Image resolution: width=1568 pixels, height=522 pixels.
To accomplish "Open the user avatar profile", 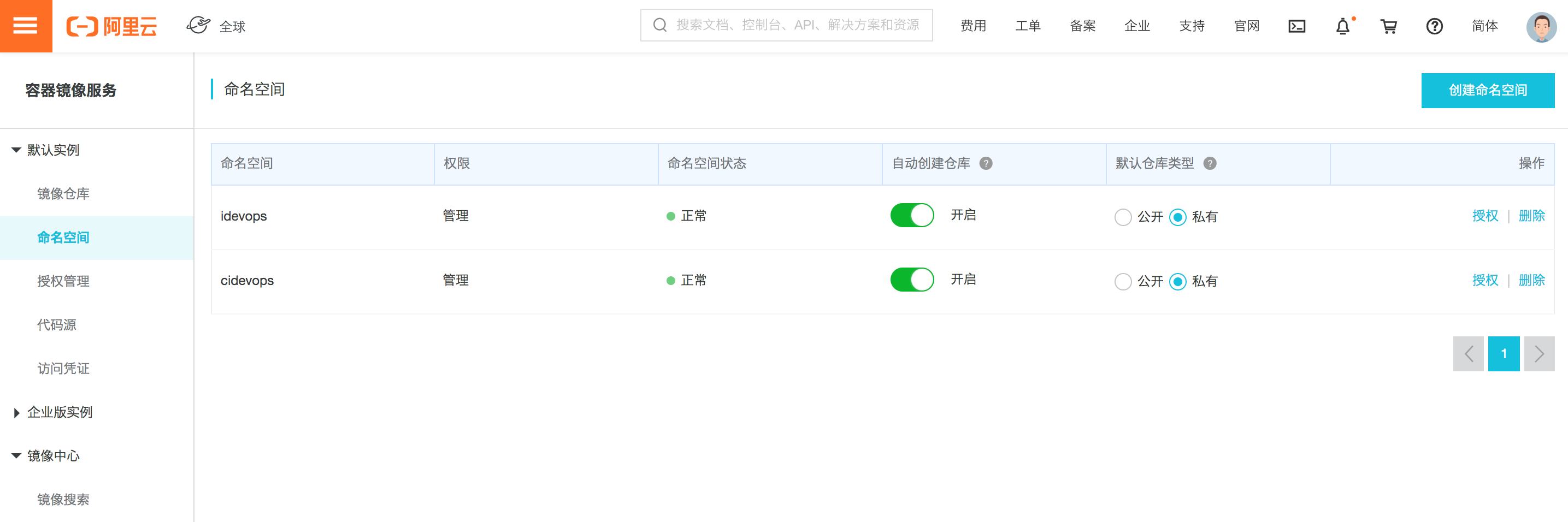I will coord(1541,27).
